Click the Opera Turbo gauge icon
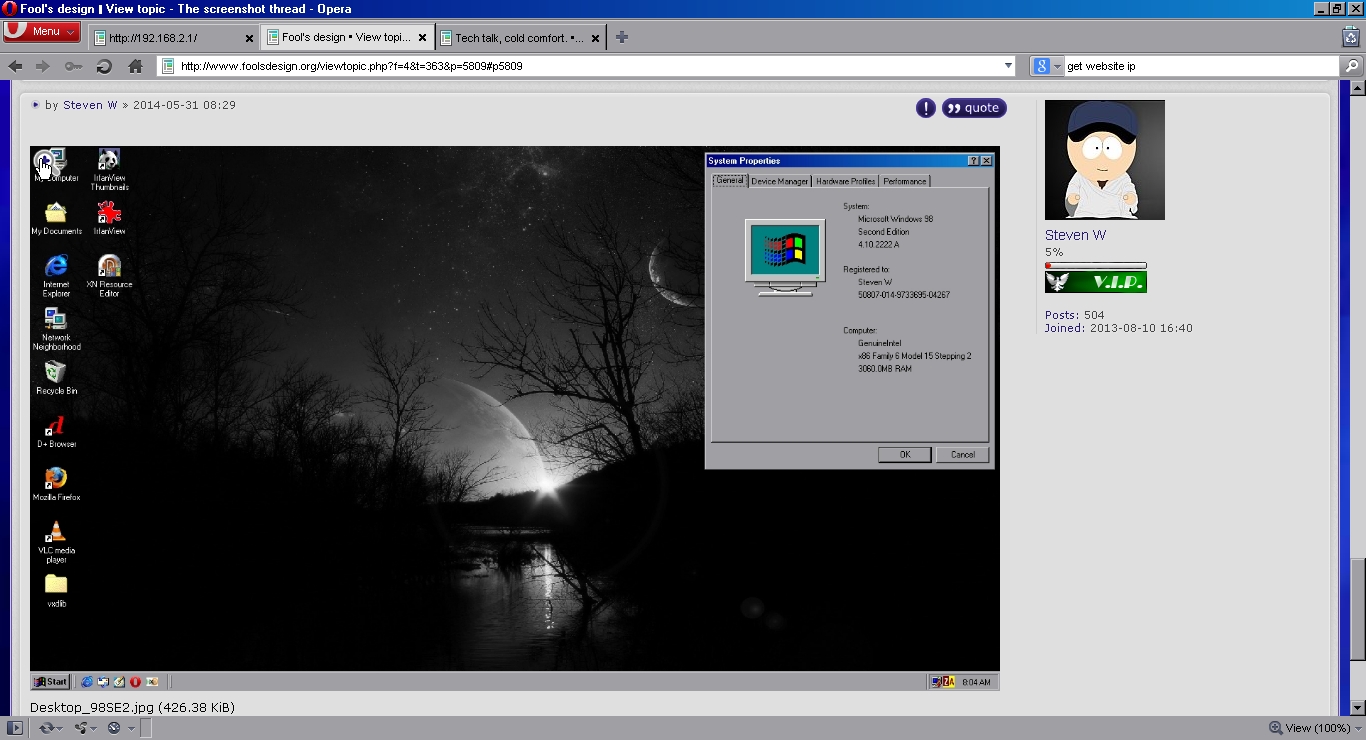Viewport: 1366px width, 740px height. click(114, 728)
